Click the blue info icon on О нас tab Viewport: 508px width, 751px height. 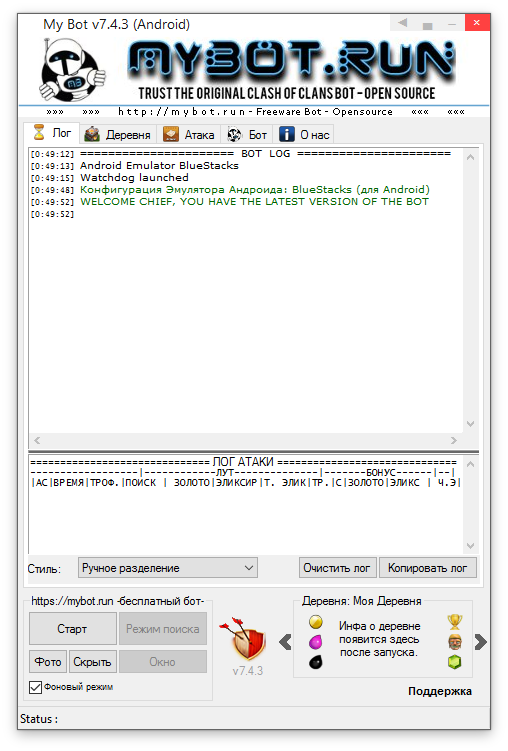286,134
